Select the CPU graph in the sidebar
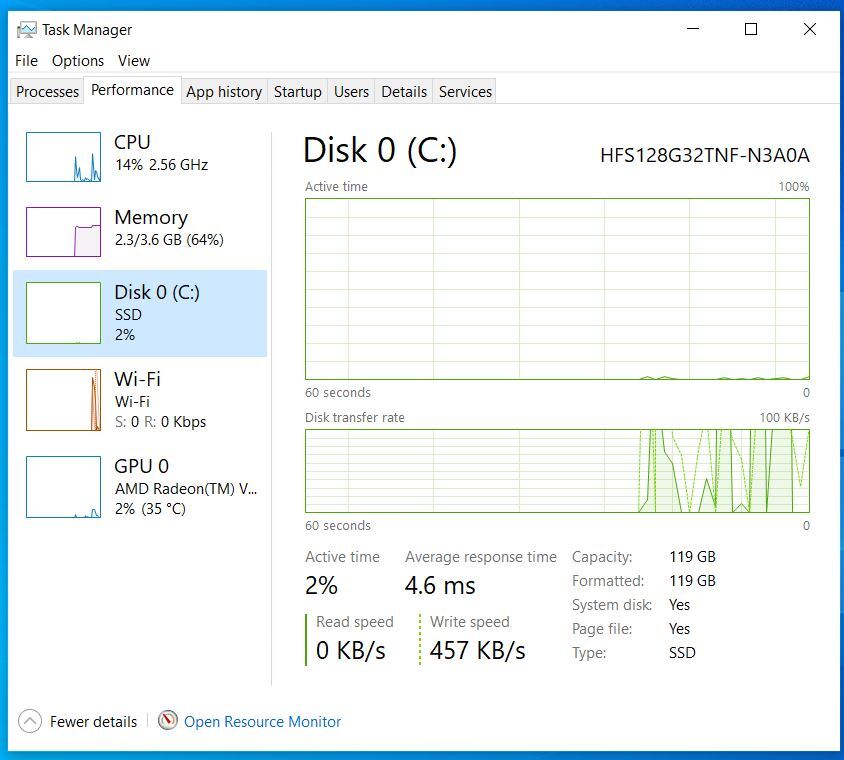The image size is (844, 760). 63,157
